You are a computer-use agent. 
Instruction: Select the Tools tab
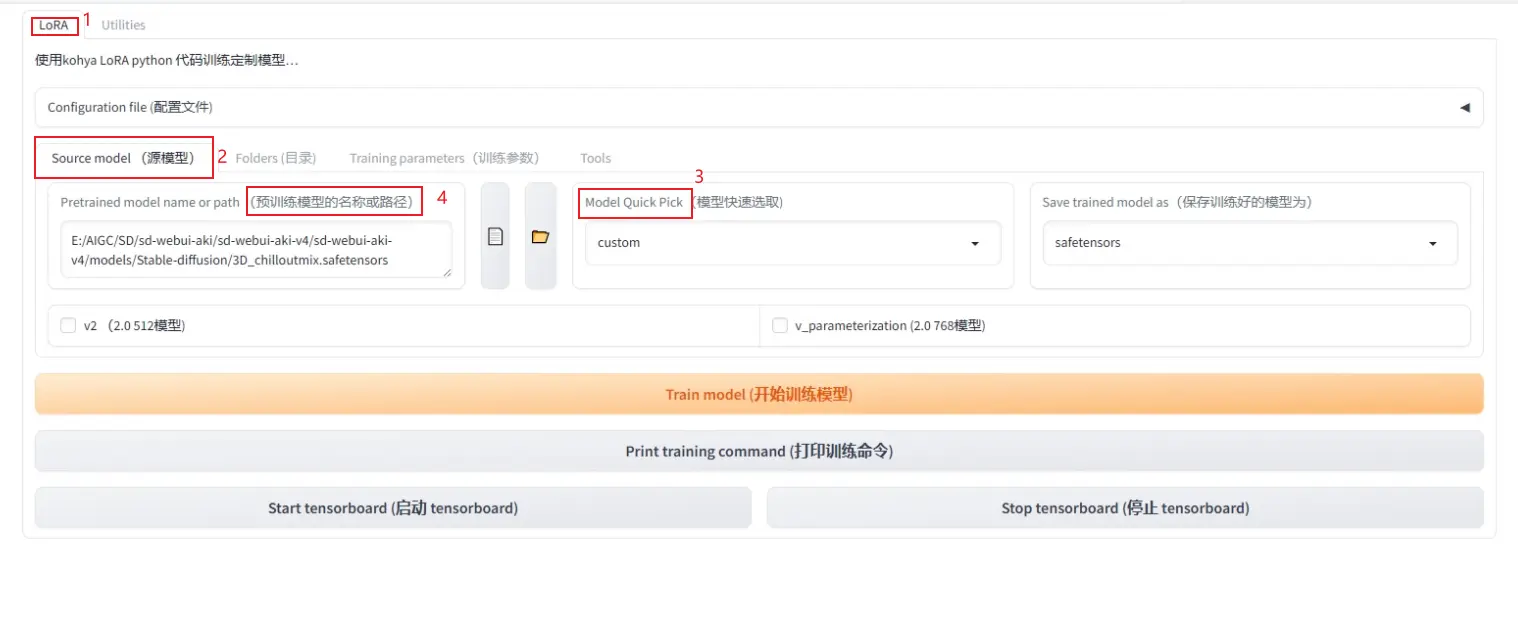(x=595, y=158)
